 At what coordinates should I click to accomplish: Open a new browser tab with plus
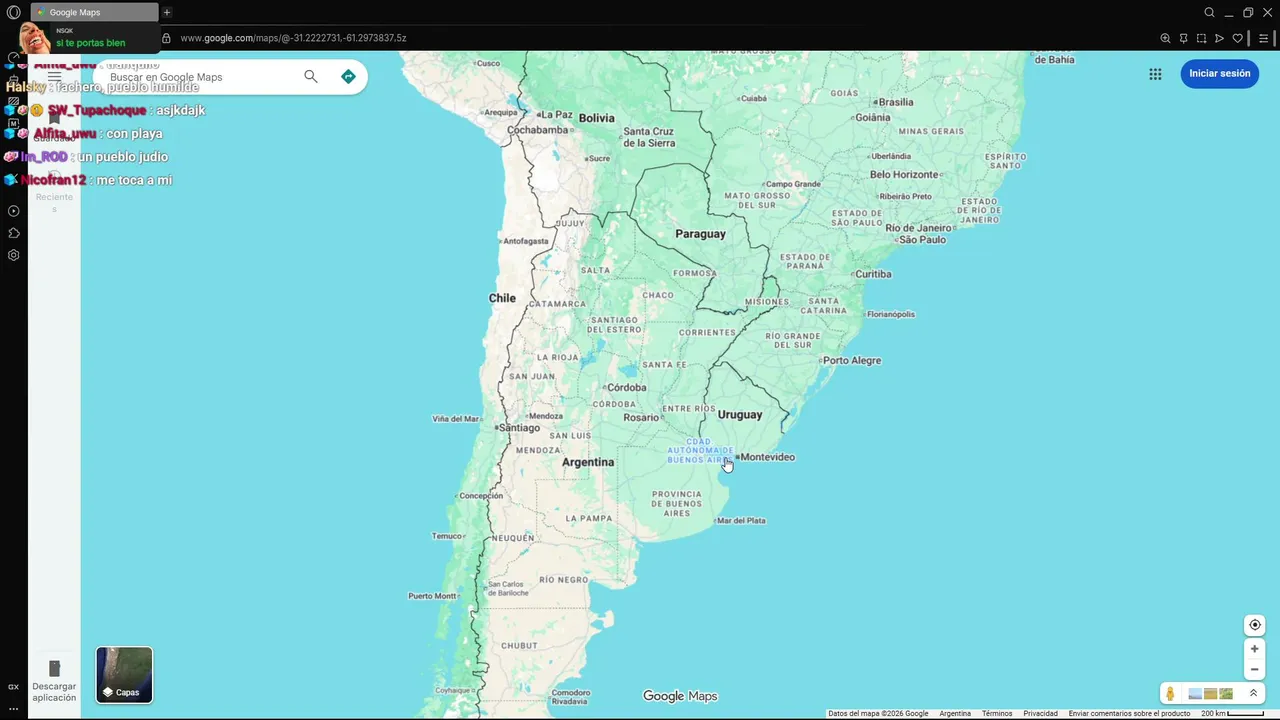(x=167, y=12)
